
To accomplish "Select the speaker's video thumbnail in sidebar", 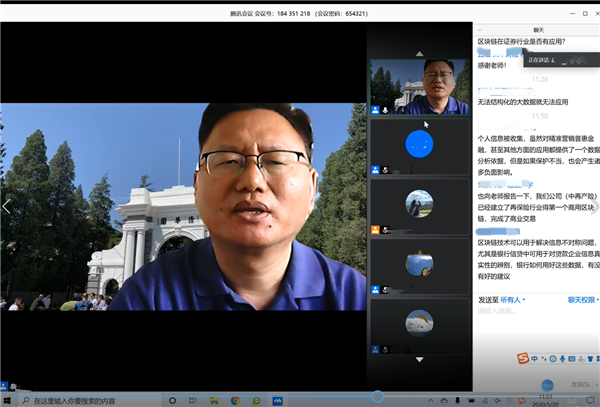I will [x=419, y=84].
